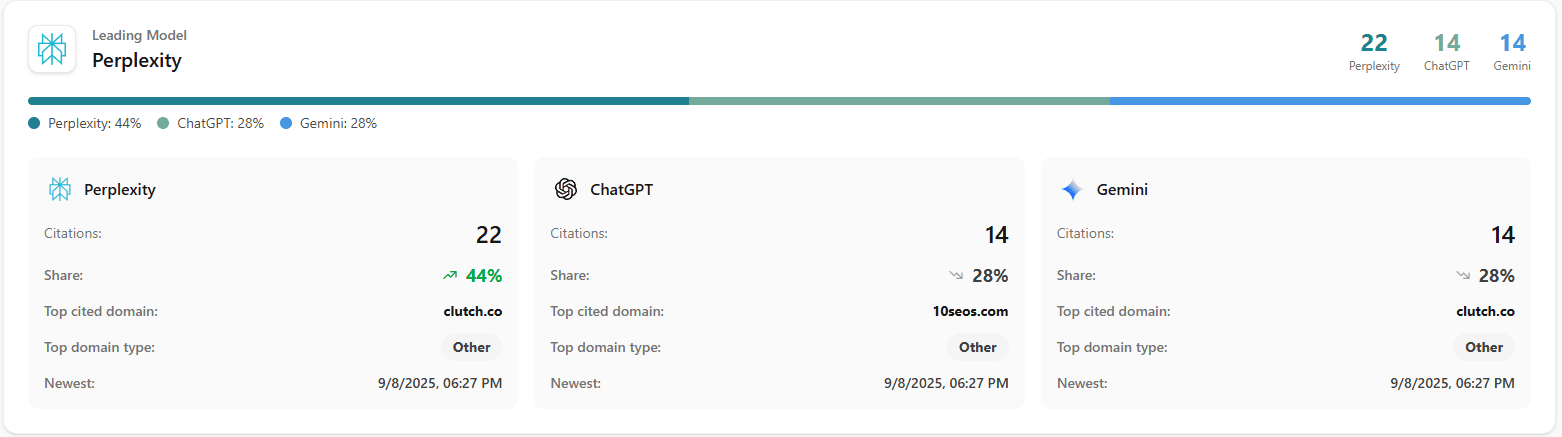The width and height of the screenshot is (1562, 437).
Task: Click citations value 14 in Gemini card
Action: pos(1503,235)
